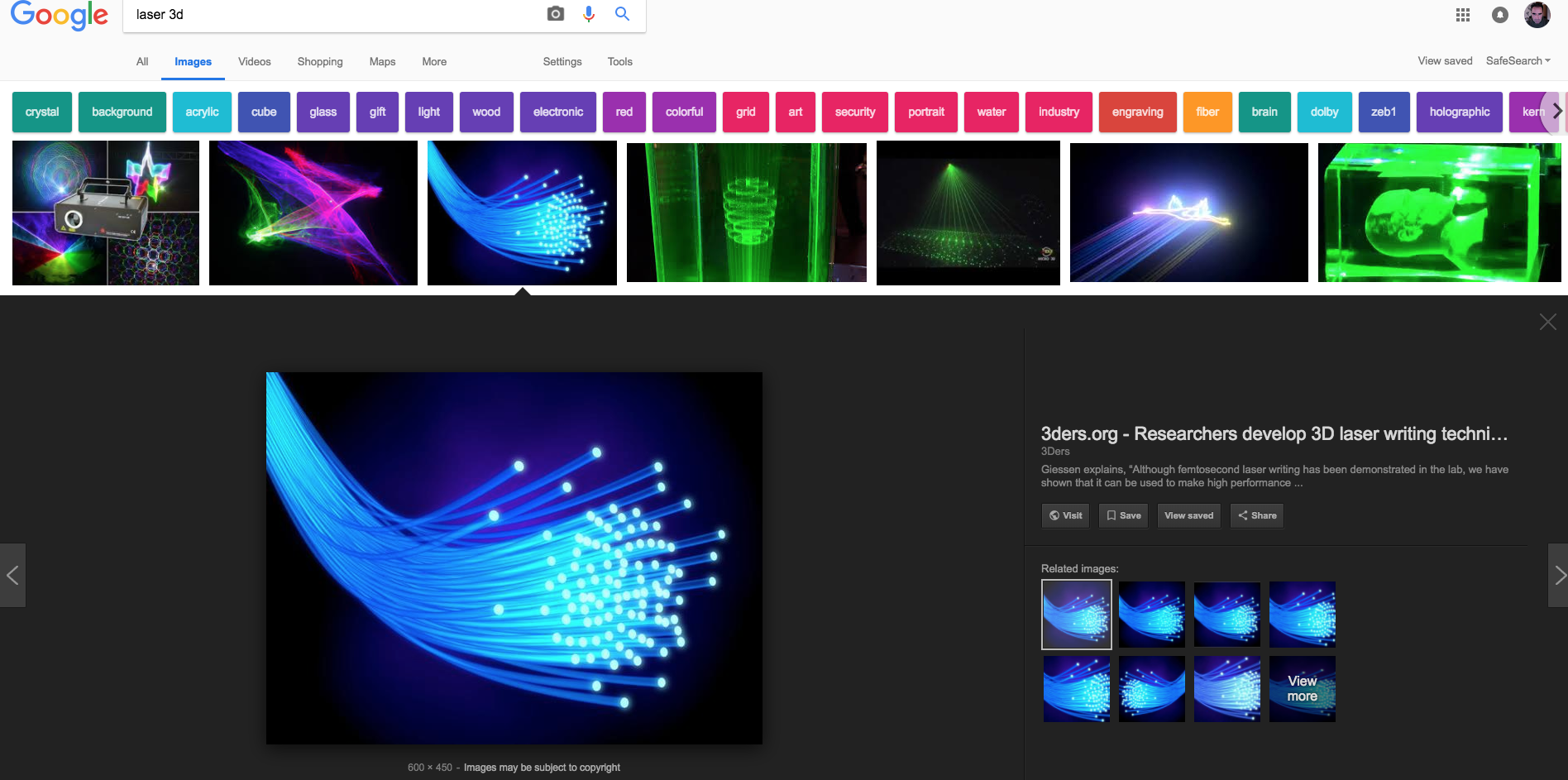Filter by the crystal chip

pyautogui.click(x=42, y=112)
